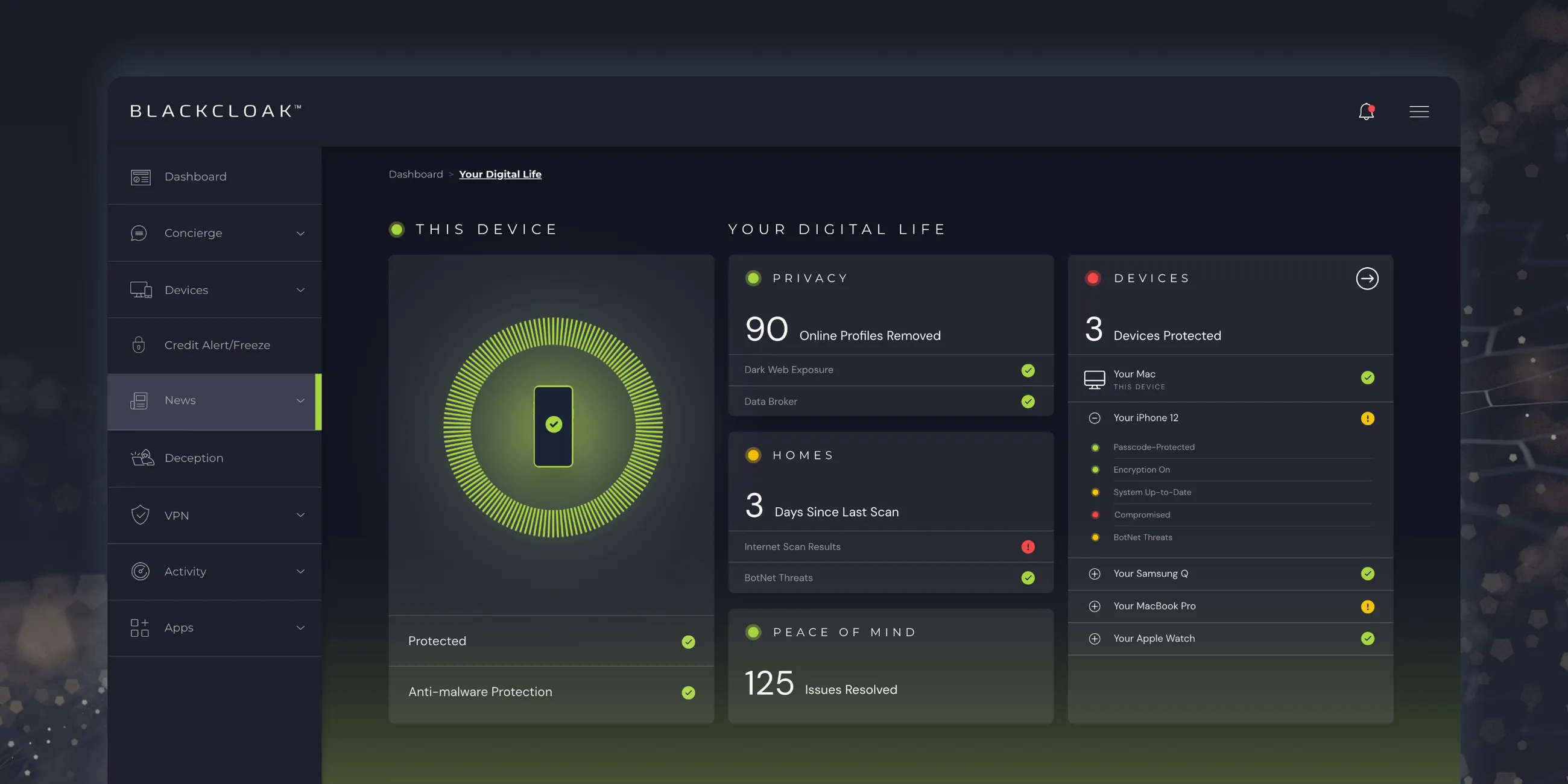Open the News sidebar item
This screenshot has width=1568, height=784.
[x=180, y=400]
